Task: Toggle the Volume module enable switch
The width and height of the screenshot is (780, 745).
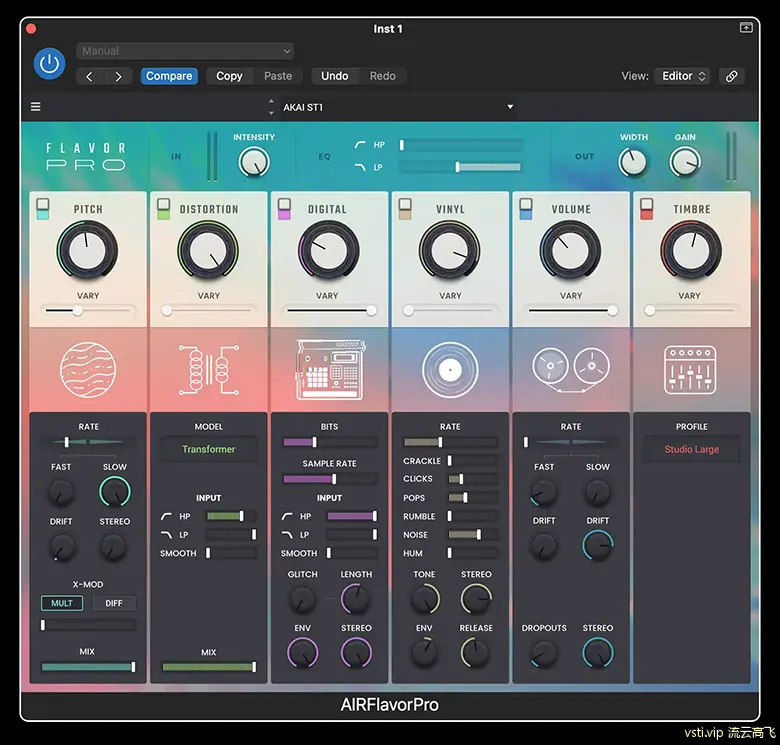Action: [526, 209]
